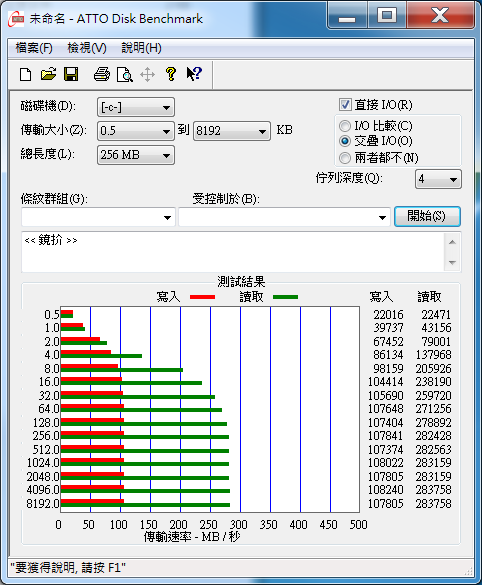Save results with the floppy disk icon
Screen dimensions: 482x585
(71, 75)
